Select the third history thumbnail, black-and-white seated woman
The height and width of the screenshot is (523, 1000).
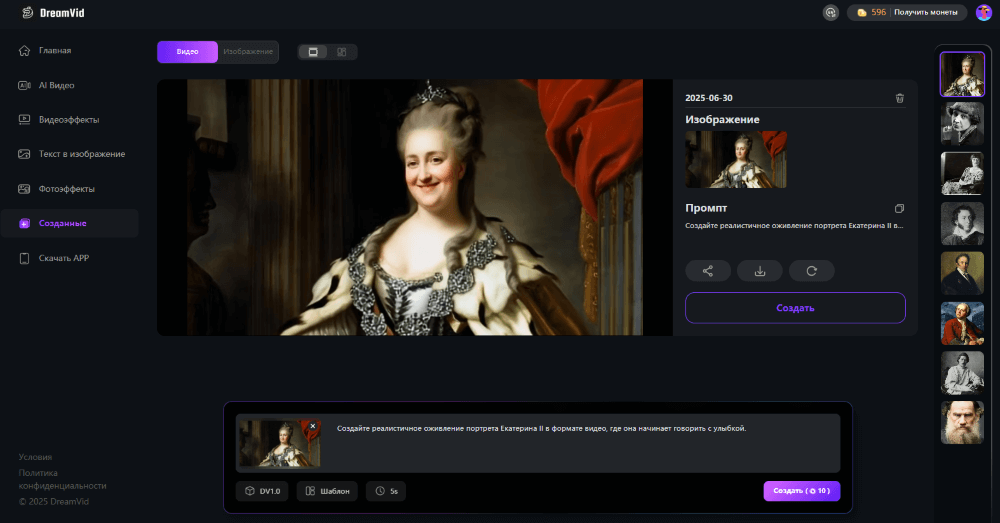point(962,173)
